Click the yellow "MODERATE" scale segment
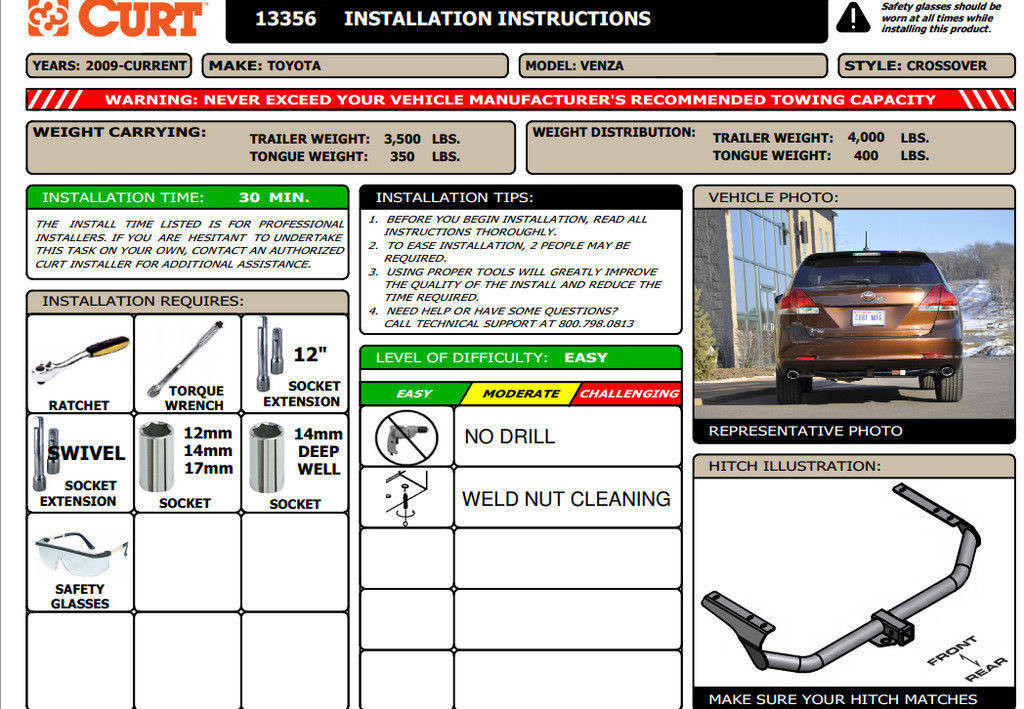Image resolution: width=1024 pixels, height=709 pixels. click(521, 394)
